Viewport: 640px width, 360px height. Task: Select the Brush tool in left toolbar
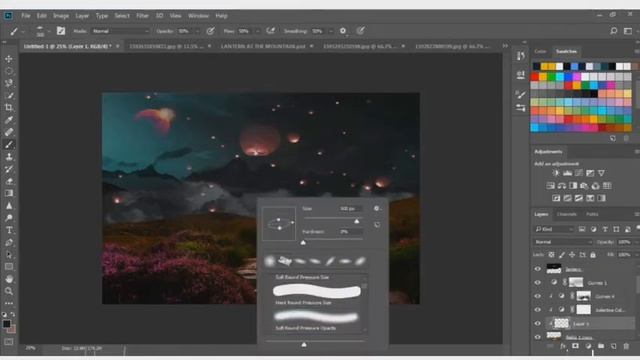point(9,144)
